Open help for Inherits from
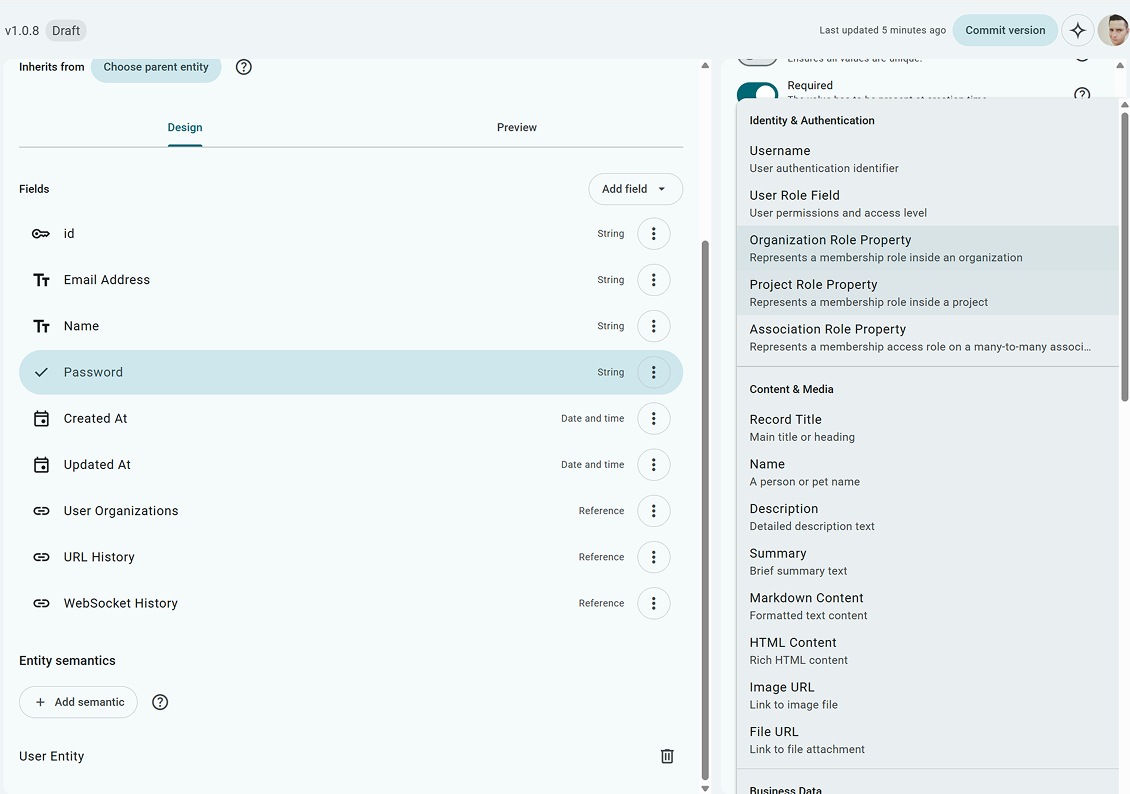The height and width of the screenshot is (794, 1130). point(244,67)
